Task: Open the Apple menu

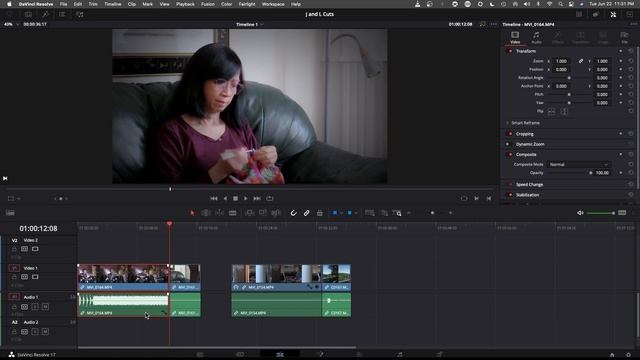Action: (x=9, y=4)
